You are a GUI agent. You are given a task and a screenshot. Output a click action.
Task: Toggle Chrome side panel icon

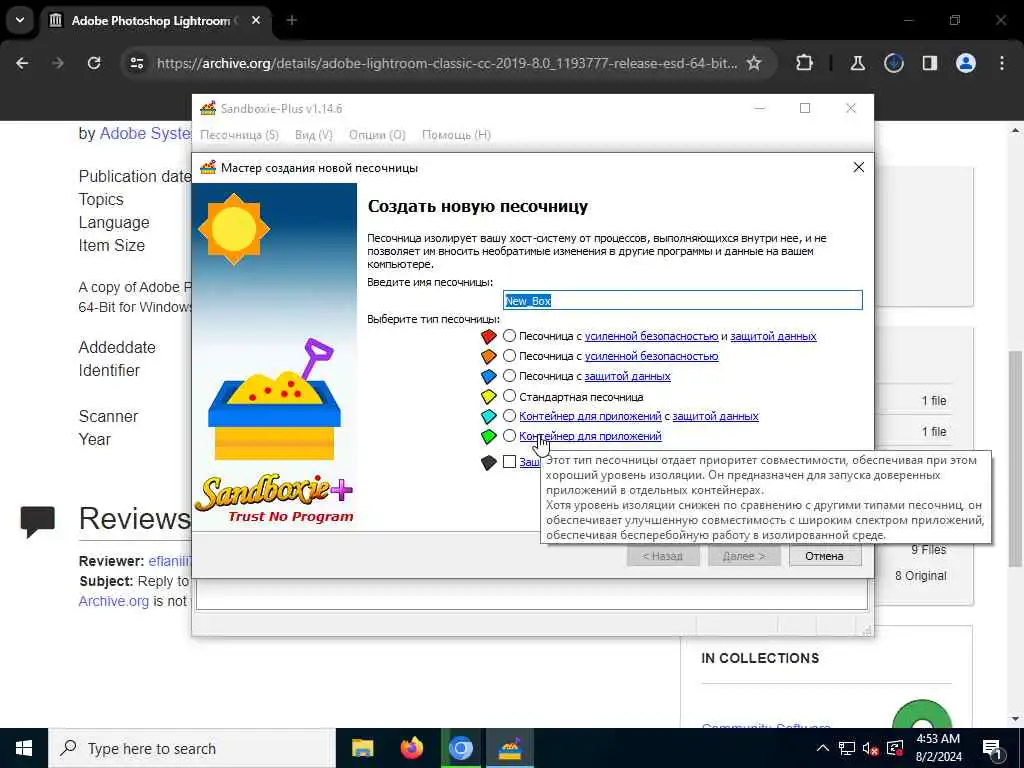(929, 63)
